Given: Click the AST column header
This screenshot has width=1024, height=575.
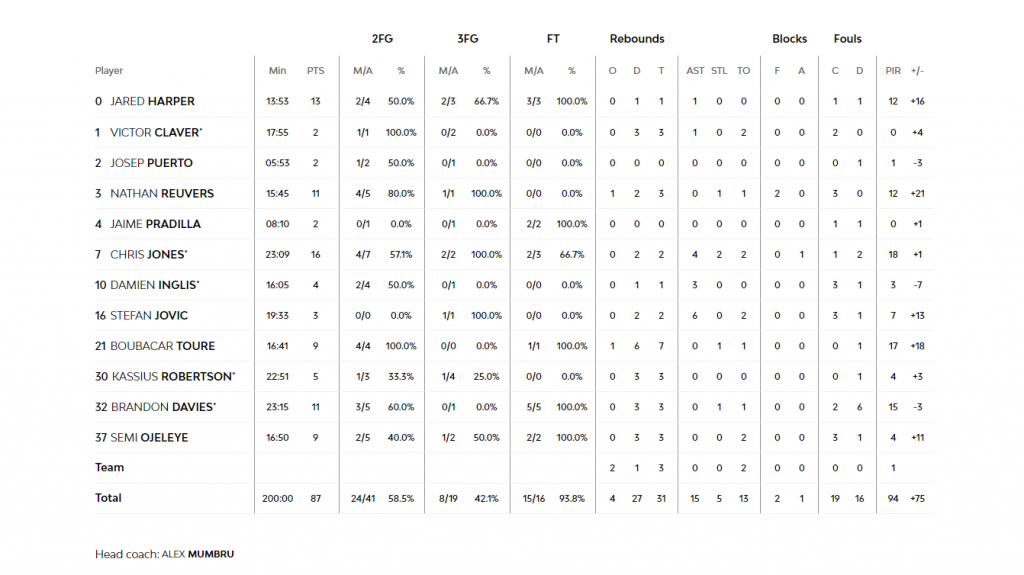Looking at the screenshot, I should pos(695,71).
